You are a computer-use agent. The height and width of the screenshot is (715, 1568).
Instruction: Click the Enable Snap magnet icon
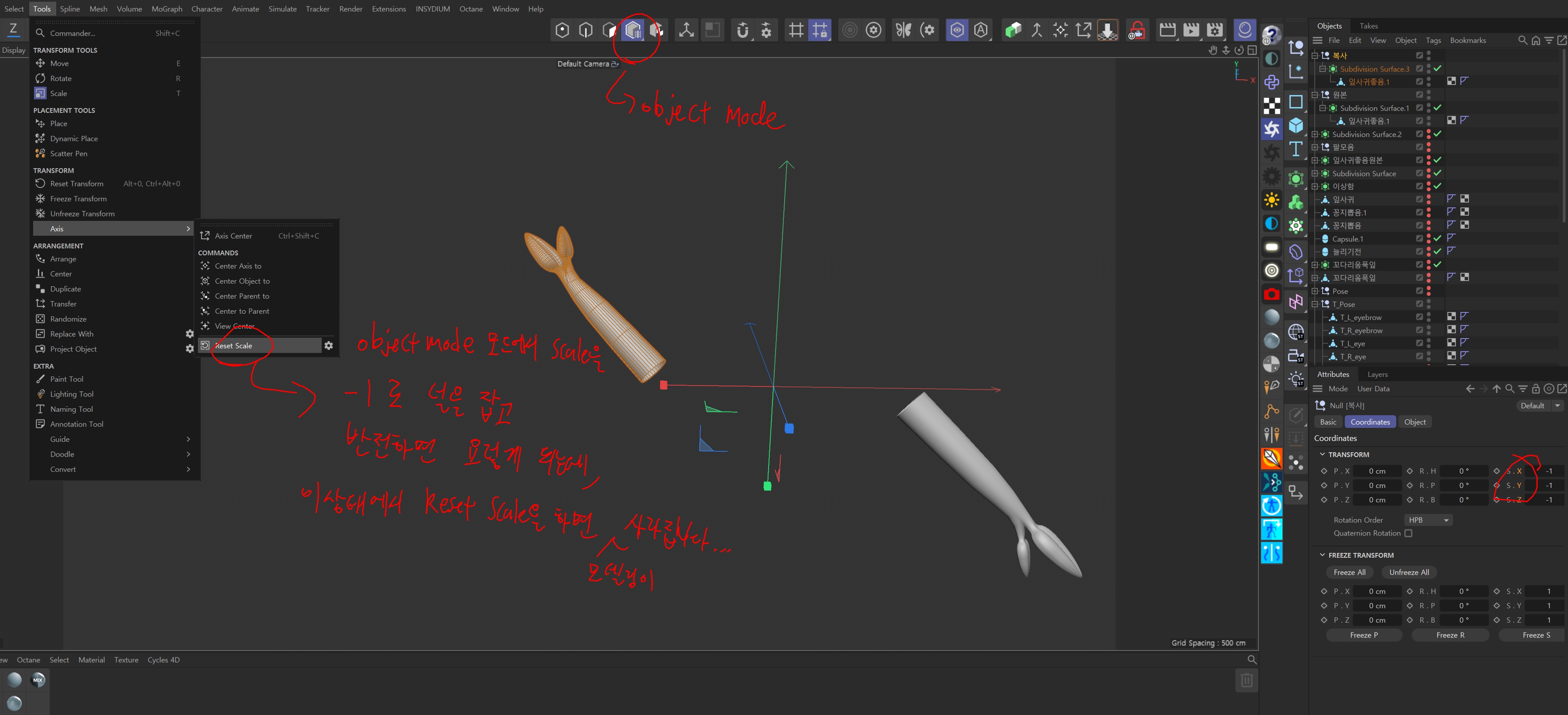[742, 30]
